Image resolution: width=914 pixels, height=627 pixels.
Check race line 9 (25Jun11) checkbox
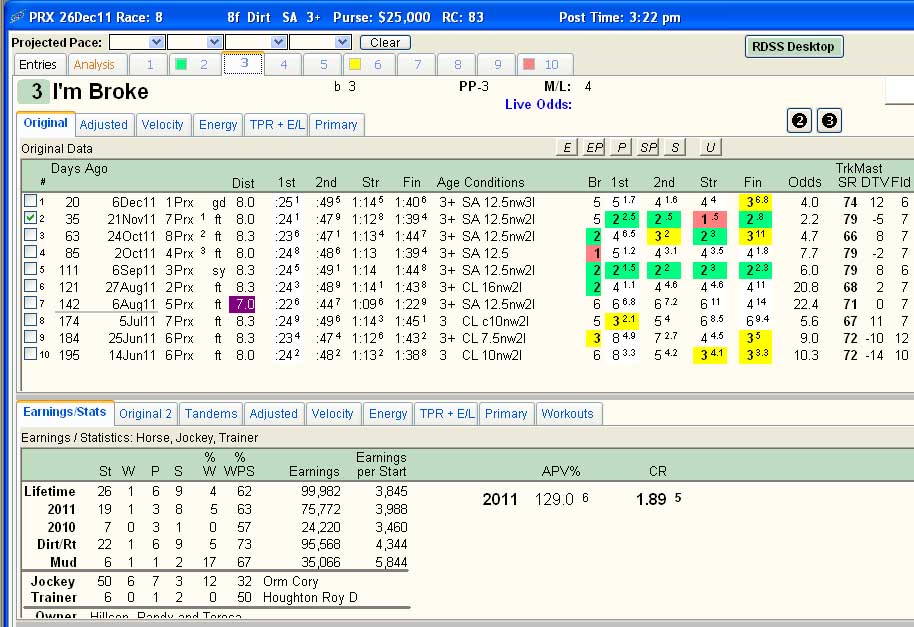pyautogui.click(x=30, y=336)
